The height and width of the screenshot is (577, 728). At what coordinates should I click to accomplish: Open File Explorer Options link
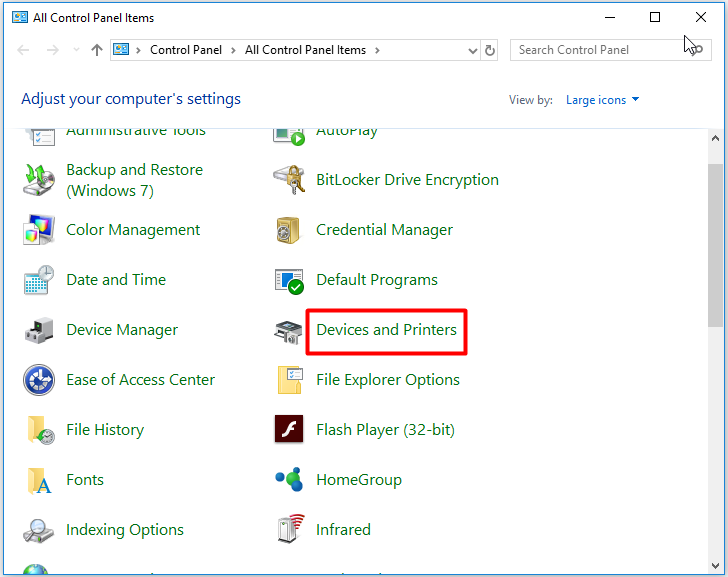(x=388, y=380)
